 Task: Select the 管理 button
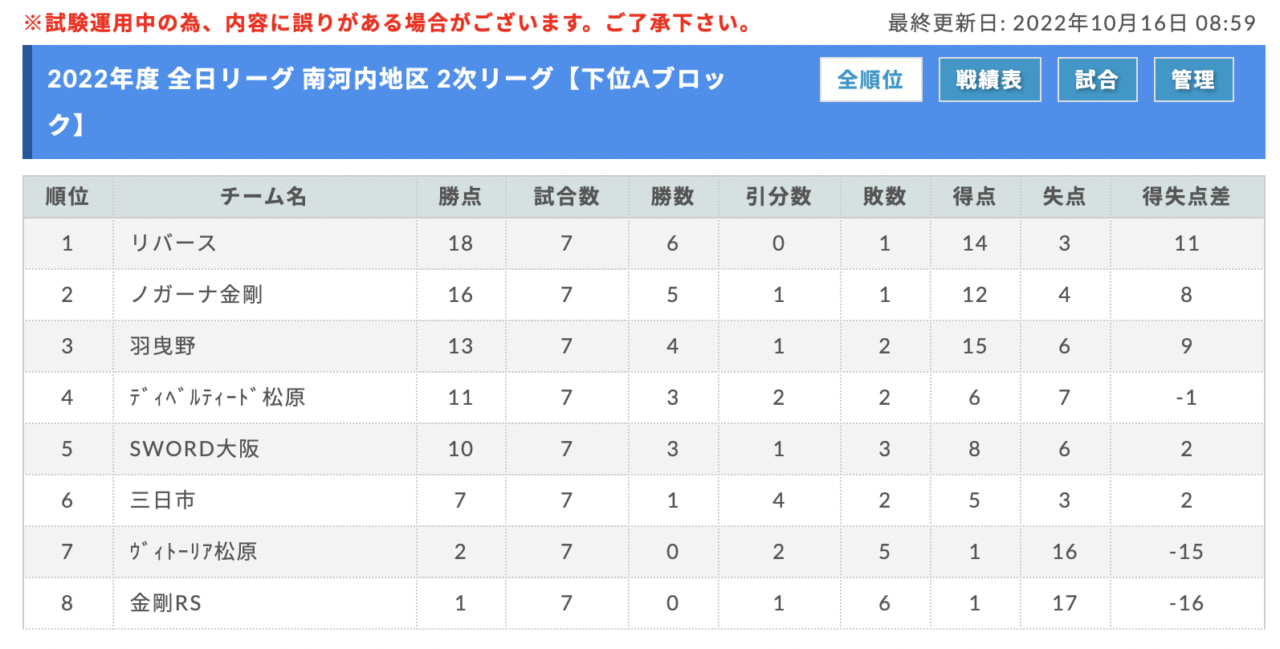click(1193, 80)
